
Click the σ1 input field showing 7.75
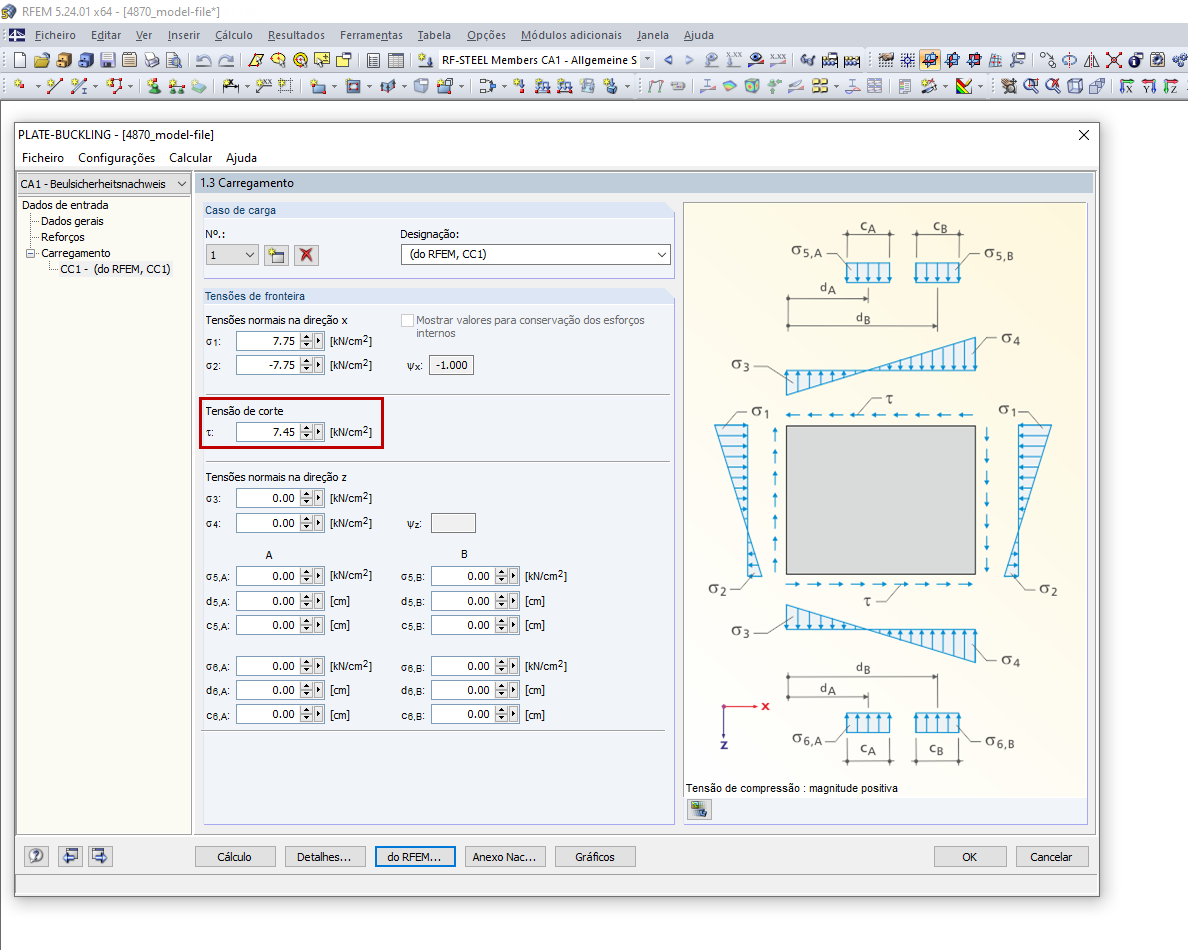click(x=267, y=342)
